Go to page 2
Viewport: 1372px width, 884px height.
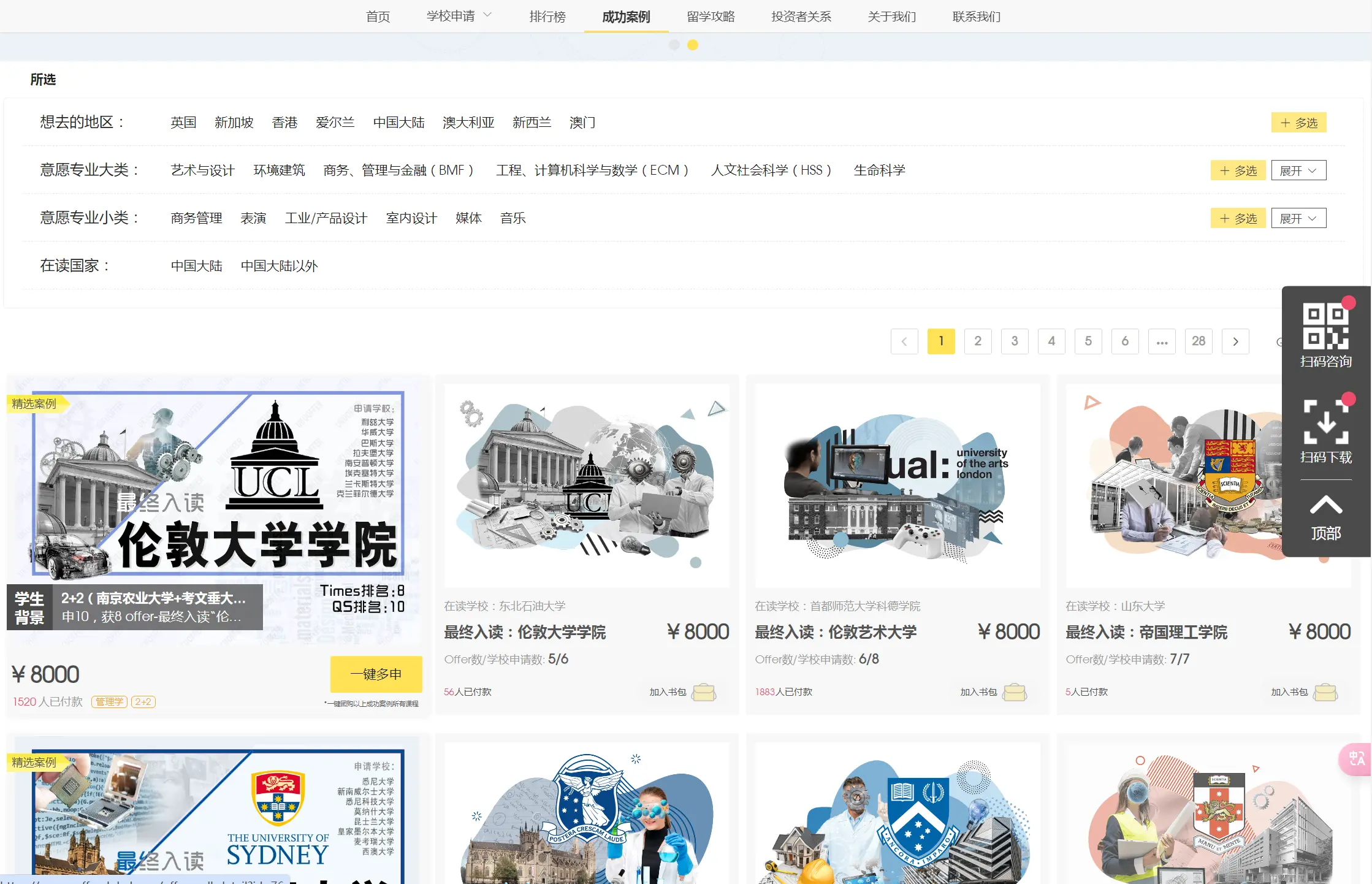tap(978, 341)
